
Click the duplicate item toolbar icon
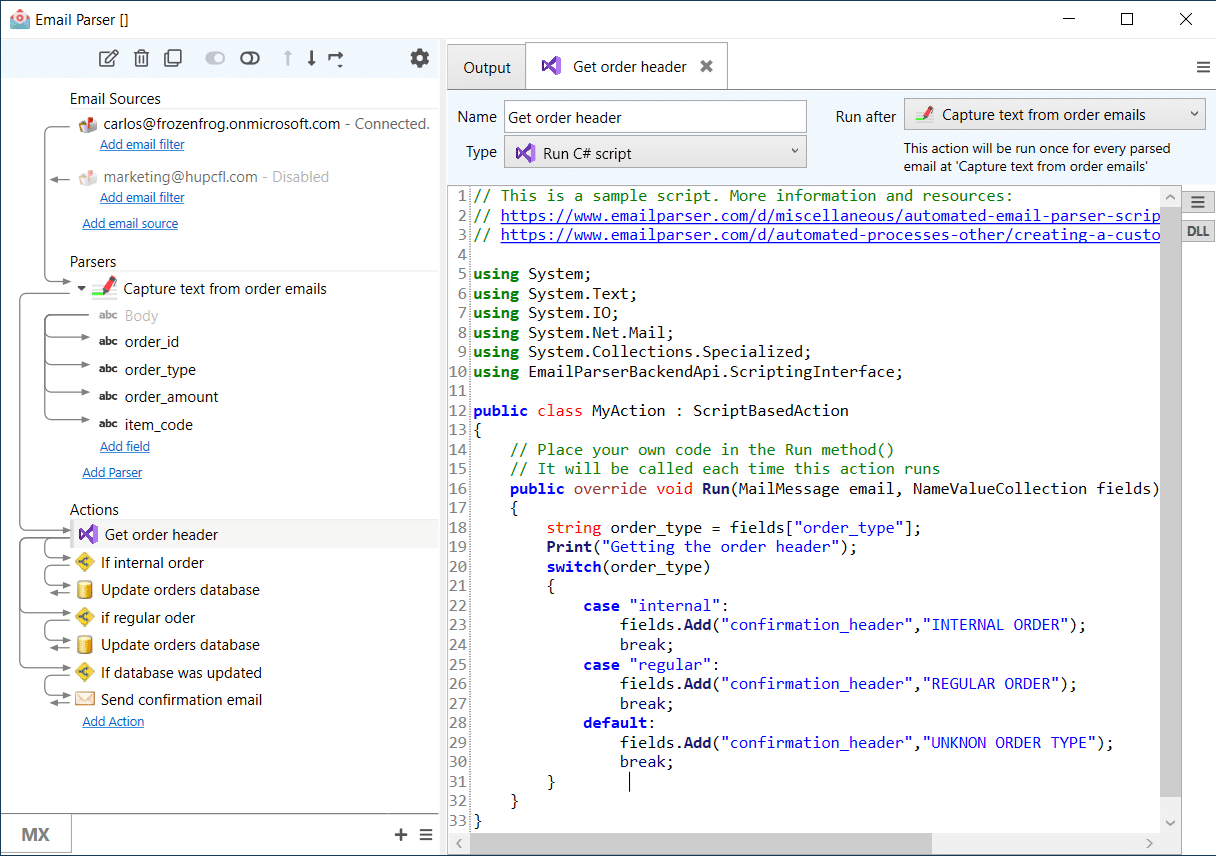[173, 58]
